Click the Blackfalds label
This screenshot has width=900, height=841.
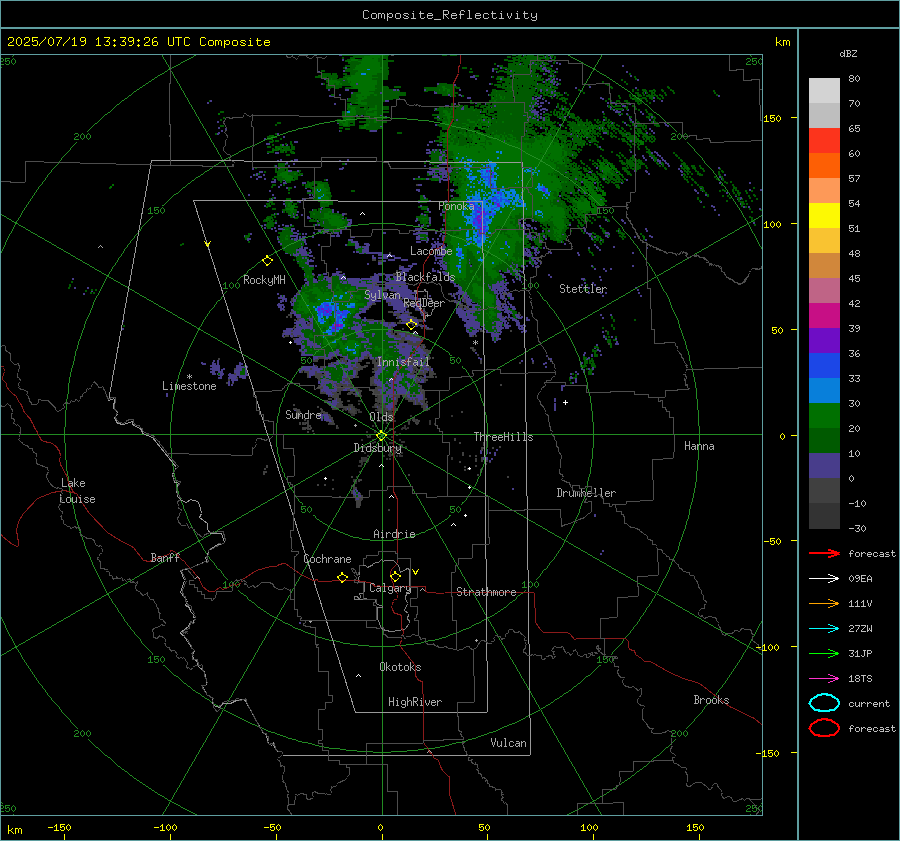pos(425,277)
